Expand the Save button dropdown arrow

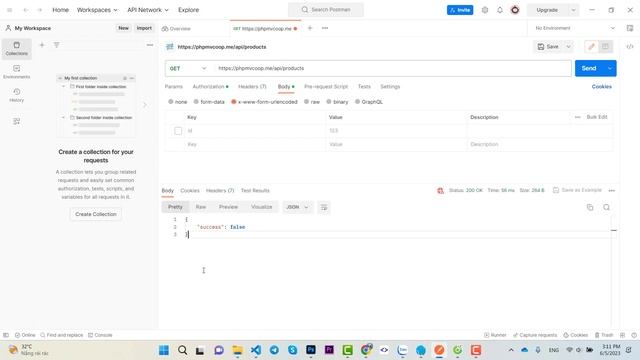tap(568, 47)
